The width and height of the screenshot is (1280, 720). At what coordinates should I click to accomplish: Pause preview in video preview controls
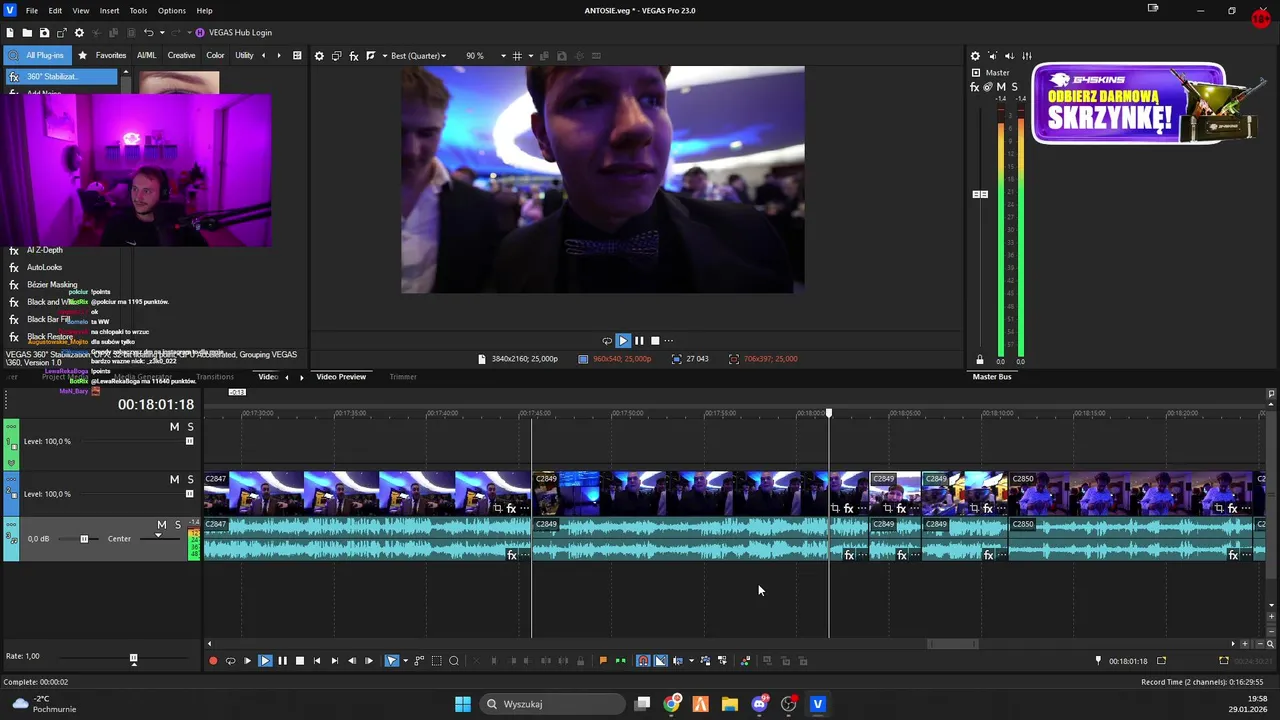tap(639, 340)
